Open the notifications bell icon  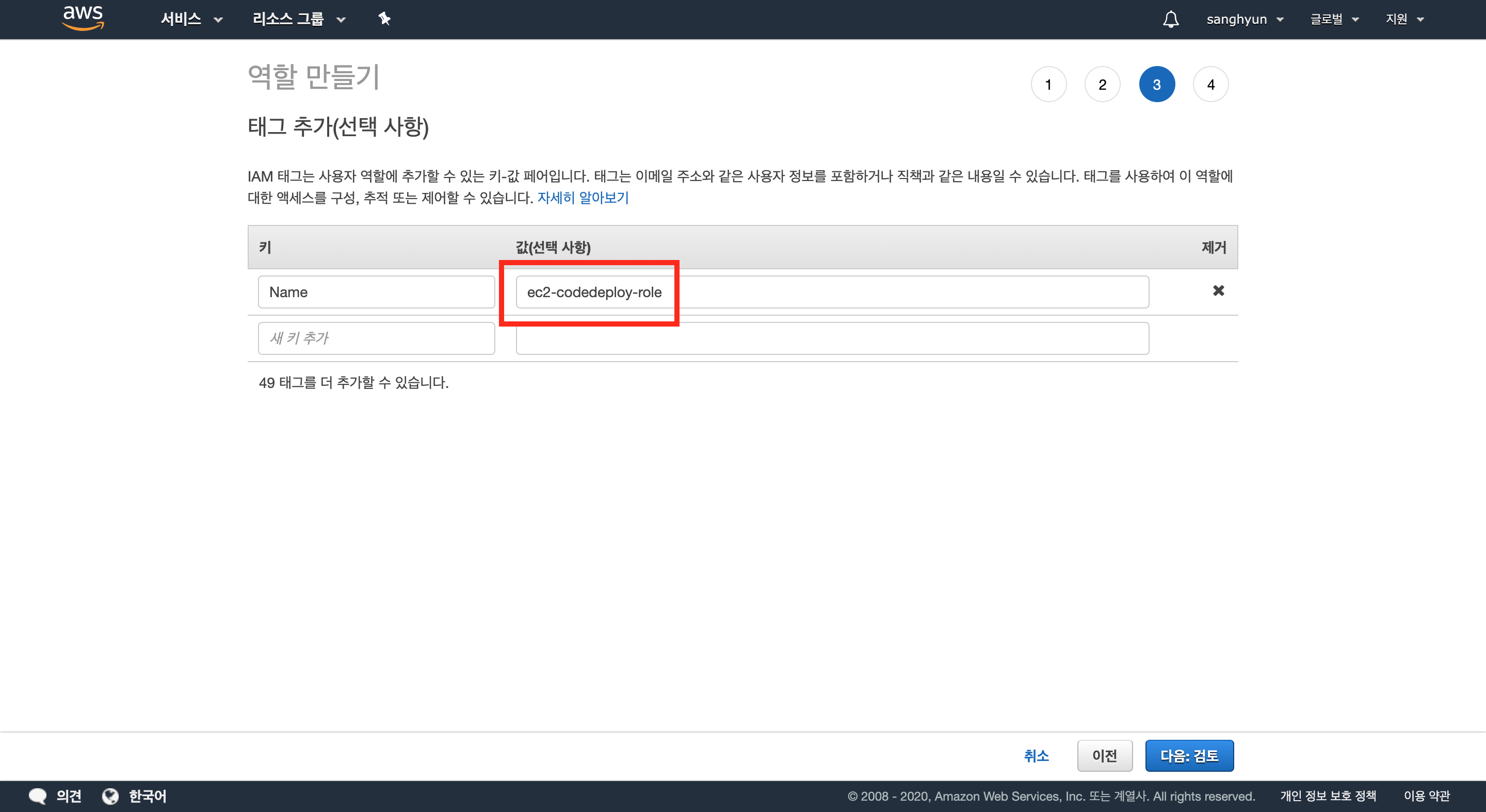pyautogui.click(x=1170, y=19)
